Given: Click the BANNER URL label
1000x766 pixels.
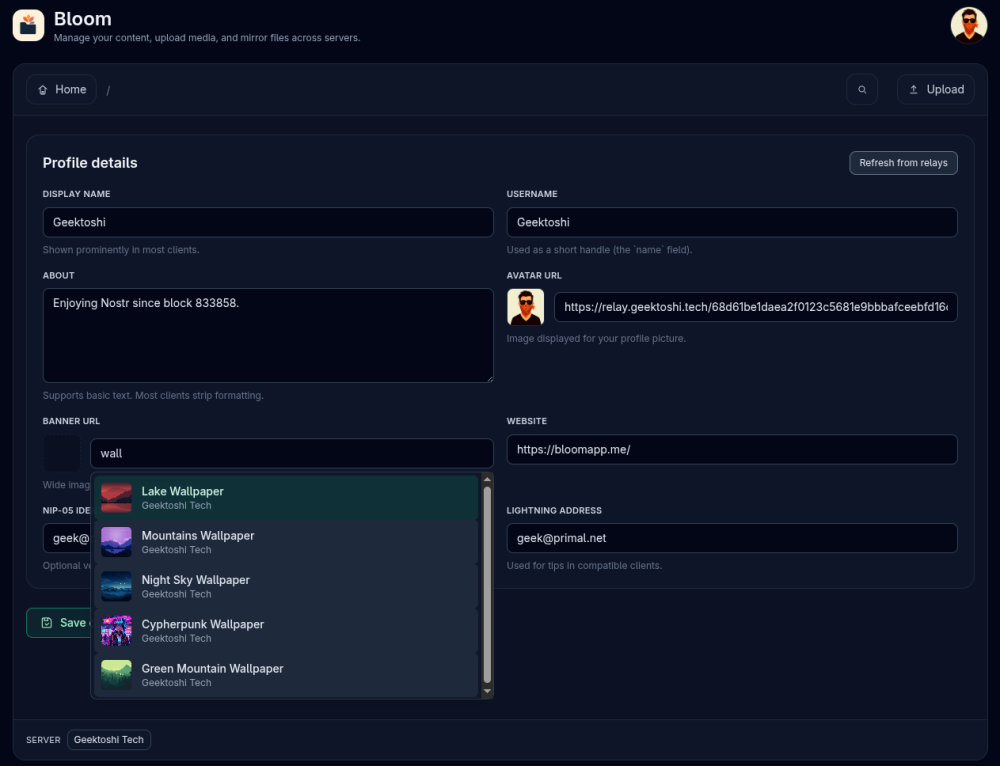Looking at the screenshot, I should [x=71, y=421].
